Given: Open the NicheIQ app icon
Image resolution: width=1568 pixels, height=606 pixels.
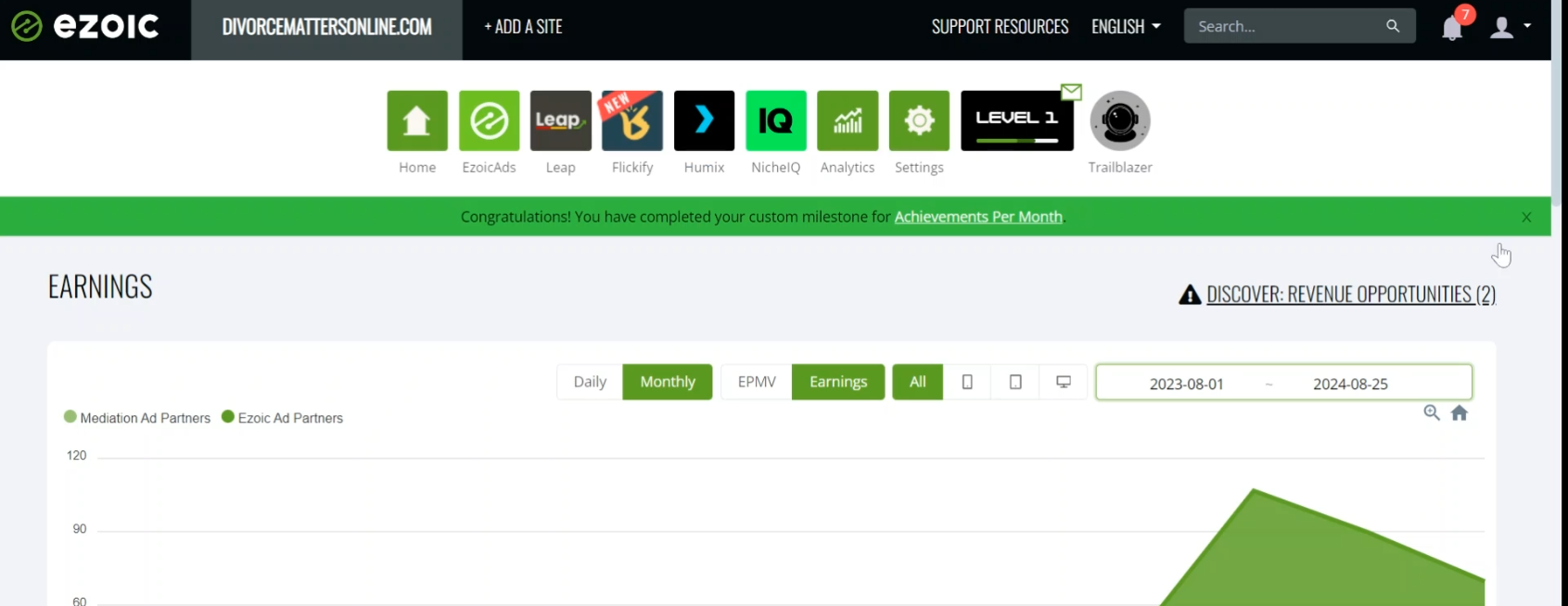Looking at the screenshot, I should coord(776,120).
